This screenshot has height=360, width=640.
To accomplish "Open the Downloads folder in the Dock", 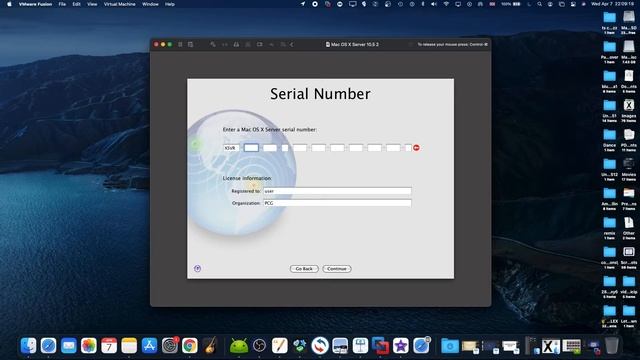I will pos(450,346).
